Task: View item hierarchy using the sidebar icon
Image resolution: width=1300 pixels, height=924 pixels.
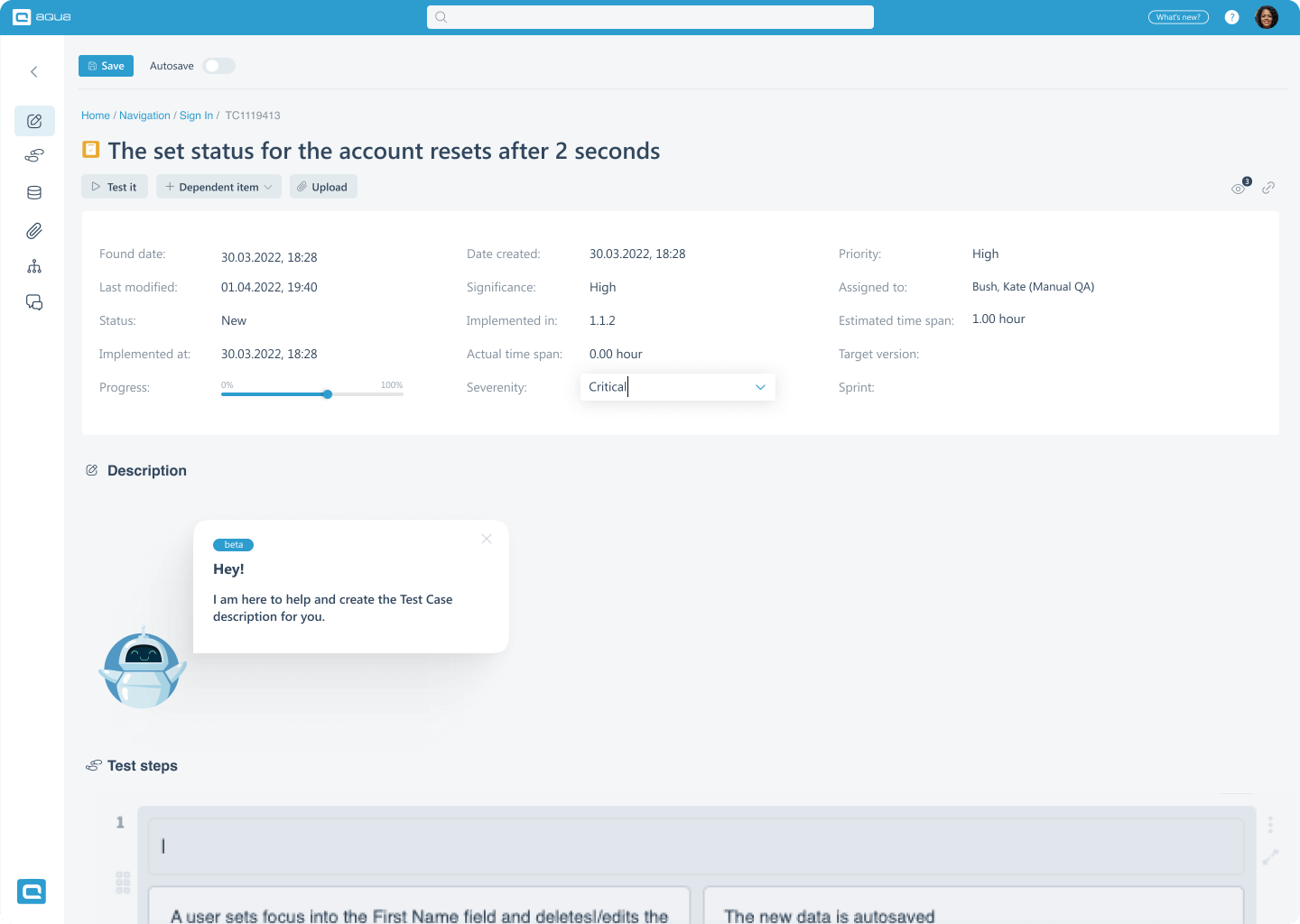Action: click(34, 266)
